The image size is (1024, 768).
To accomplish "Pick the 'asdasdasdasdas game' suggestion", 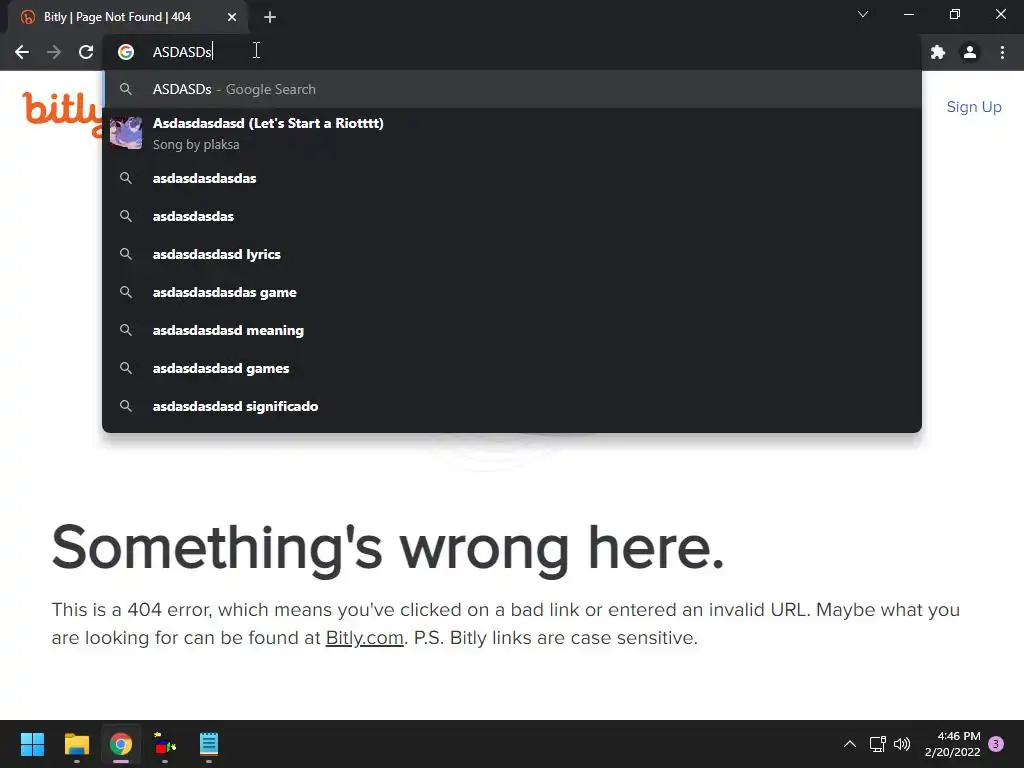I will (x=512, y=292).
